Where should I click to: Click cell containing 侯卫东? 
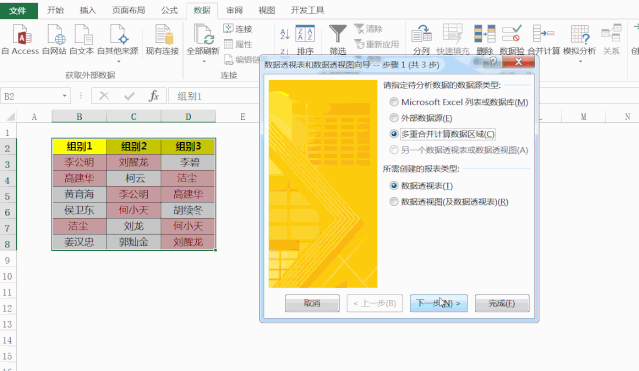pos(79,210)
